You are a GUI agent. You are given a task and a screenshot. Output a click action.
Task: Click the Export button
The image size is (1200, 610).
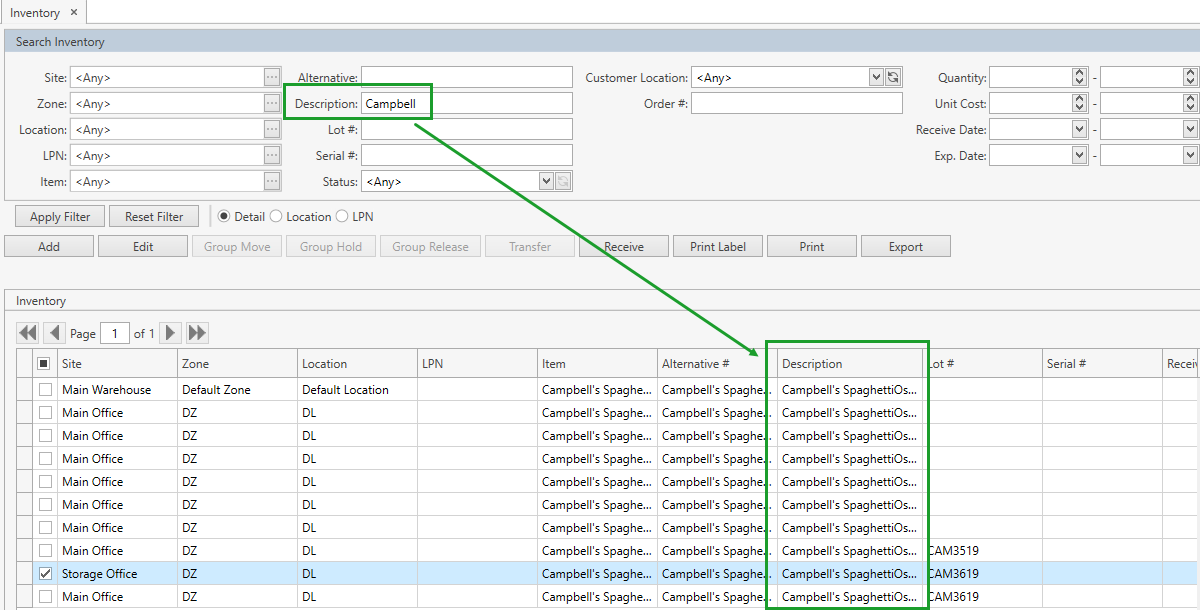coord(905,245)
